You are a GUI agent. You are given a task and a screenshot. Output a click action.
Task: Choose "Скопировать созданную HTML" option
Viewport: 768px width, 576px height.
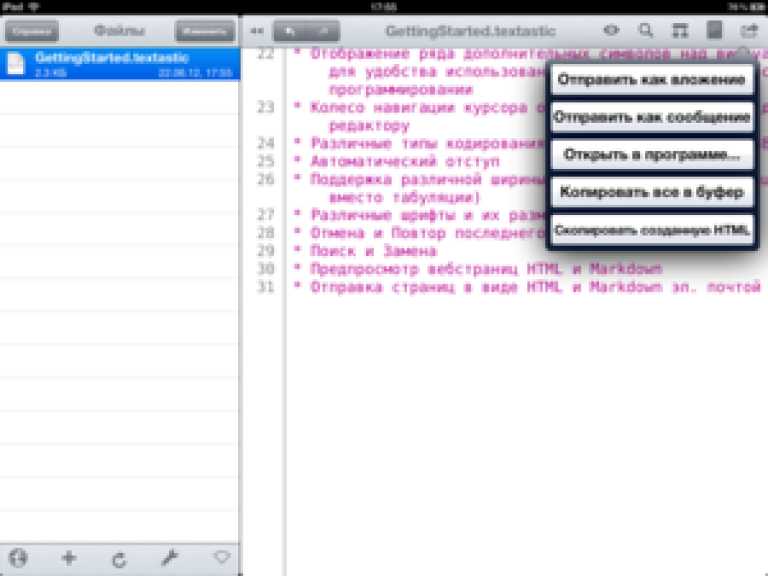[652, 230]
